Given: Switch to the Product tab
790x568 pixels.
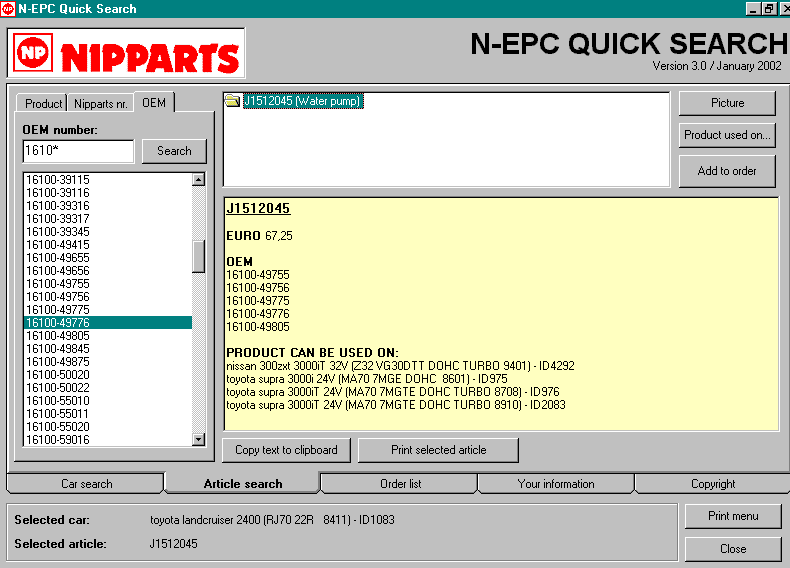Looking at the screenshot, I should coord(42,103).
